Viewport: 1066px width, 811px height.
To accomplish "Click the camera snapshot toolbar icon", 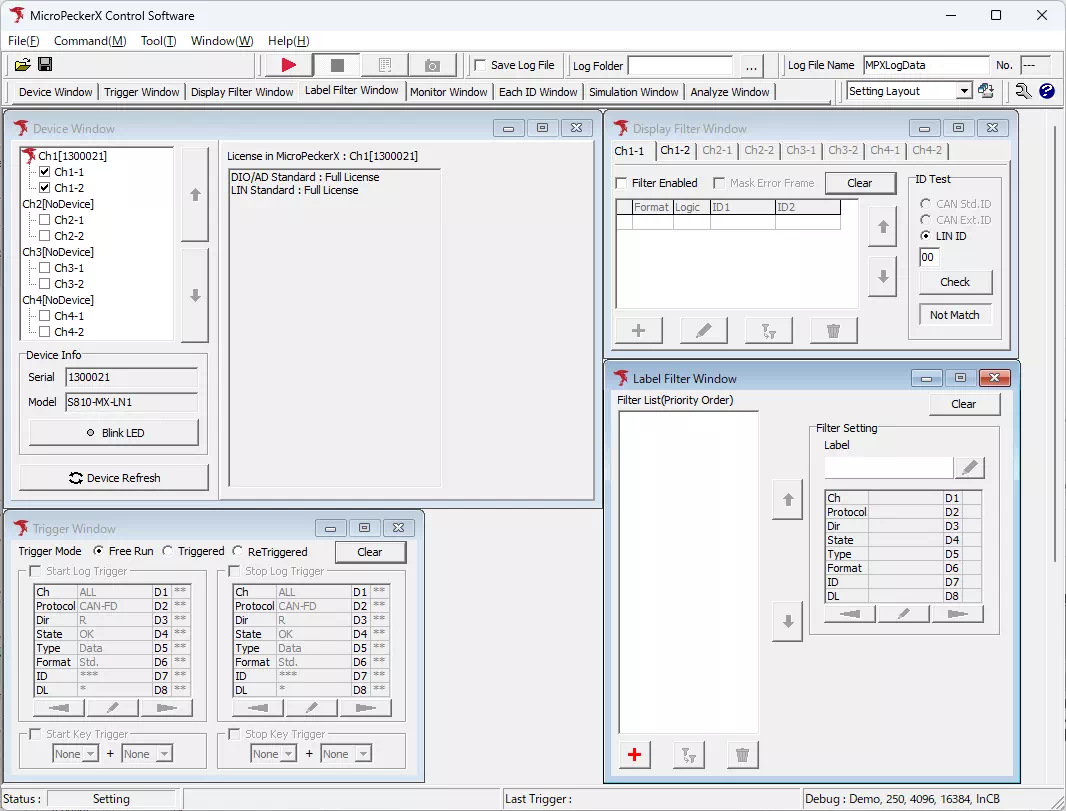I will [432, 65].
